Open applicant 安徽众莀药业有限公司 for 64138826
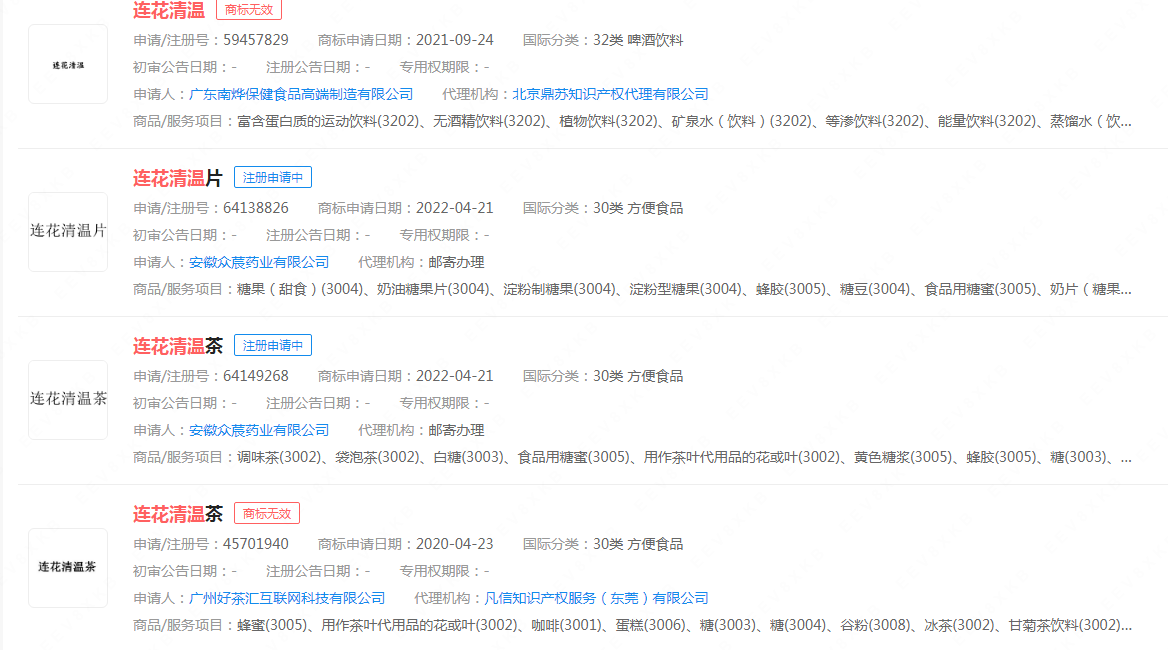1168x650 pixels. click(258, 262)
